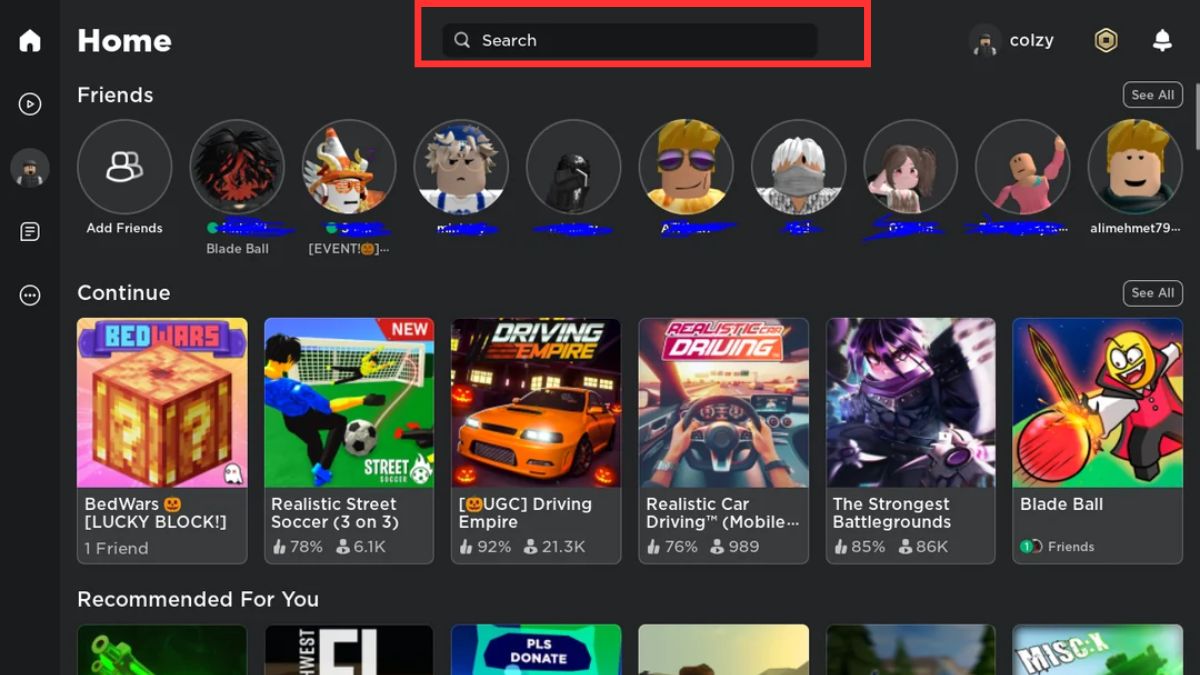Open the notifications bell

tap(1161, 40)
